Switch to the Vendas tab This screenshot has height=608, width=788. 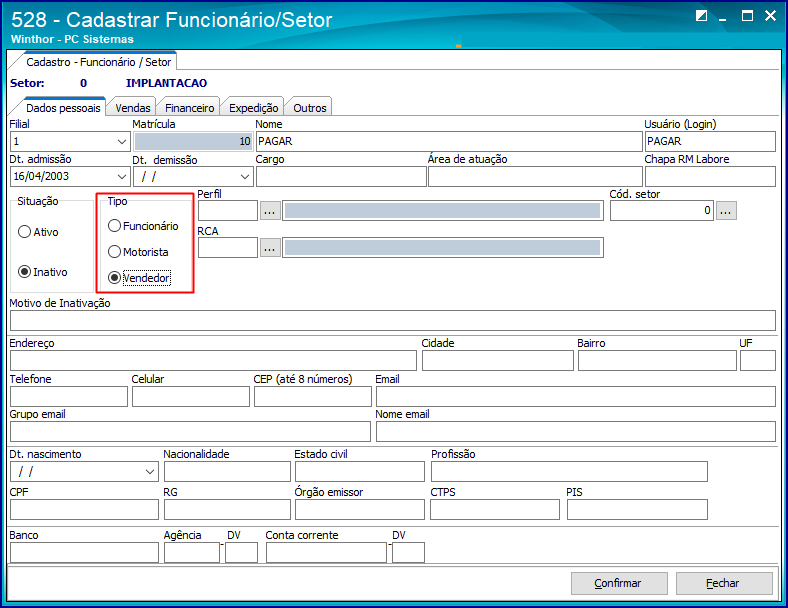(133, 108)
